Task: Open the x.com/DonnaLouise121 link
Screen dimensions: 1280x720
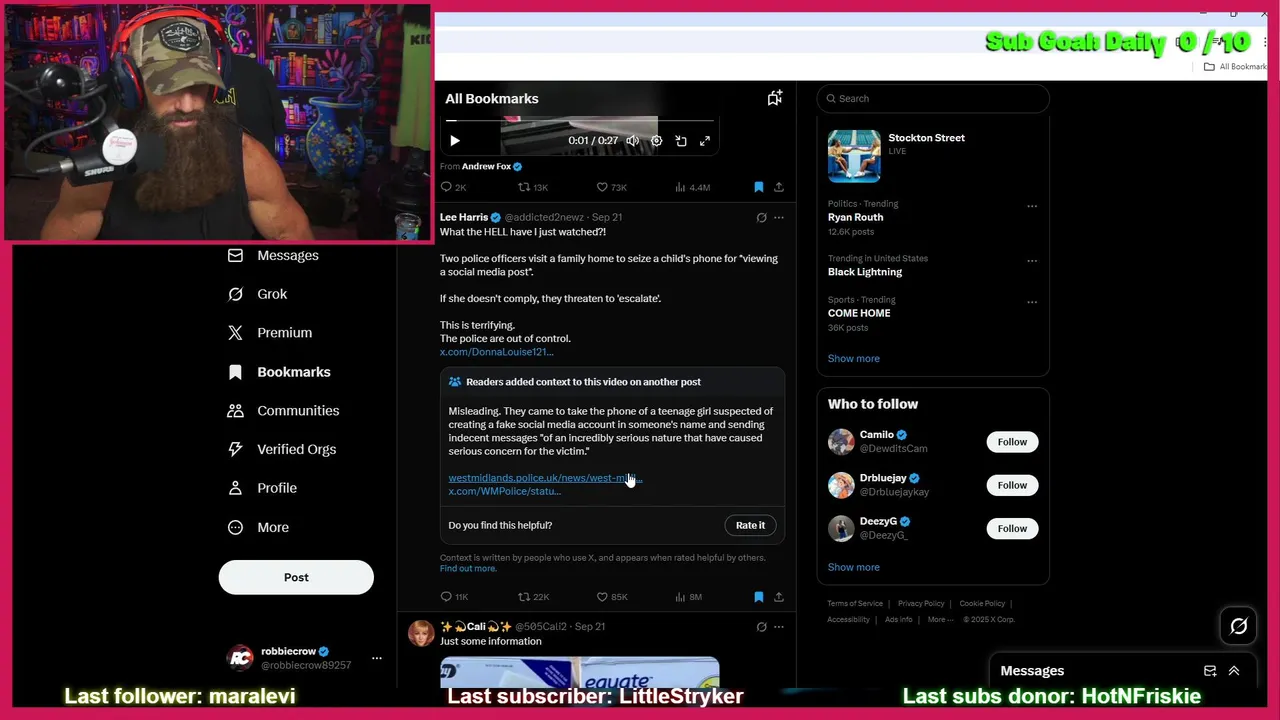Action: click(x=496, y=352)
